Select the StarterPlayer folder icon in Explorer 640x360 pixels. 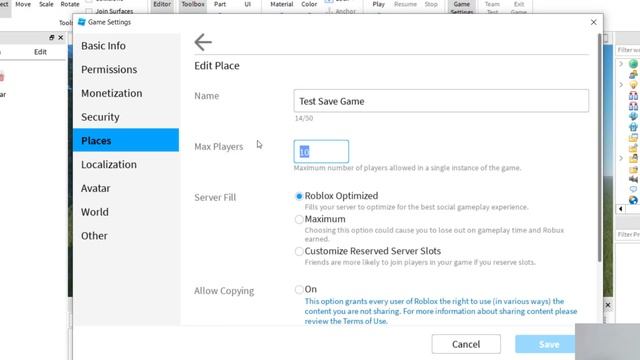coord(633,158)
